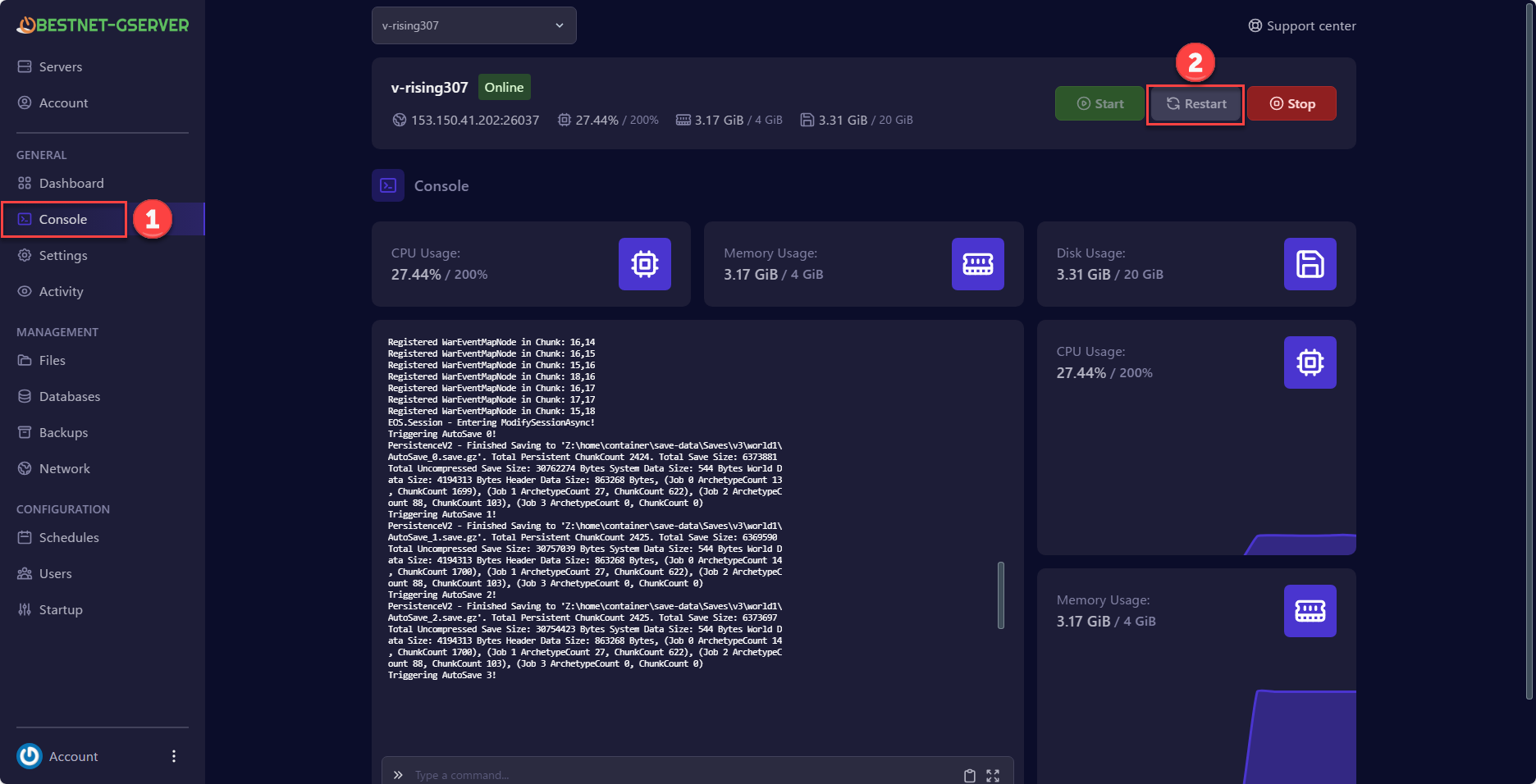Click the console output scrollbar thumb
Image resolution: width=1536 pixels, height=784 pixels.
pos(1001,595)
